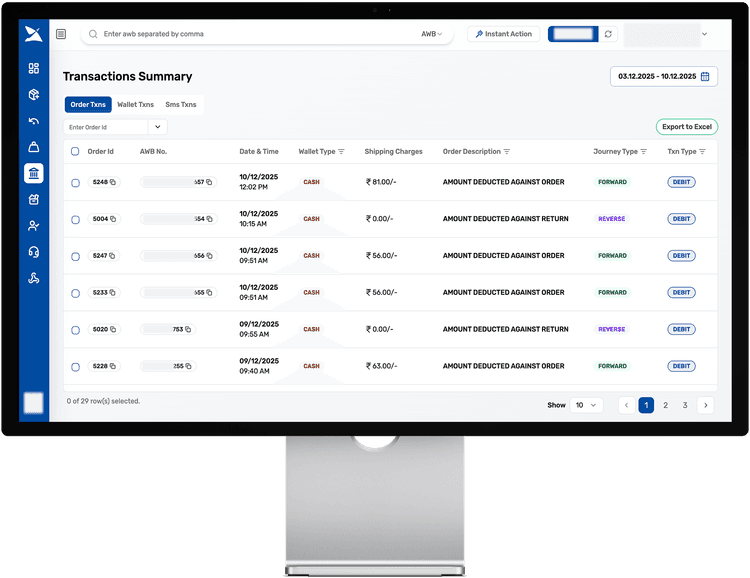Screen dimensions: 750x578
Task: Toggle the sidebar collapse menu icon
Action: pyautogui.click(x=61, y=34)
